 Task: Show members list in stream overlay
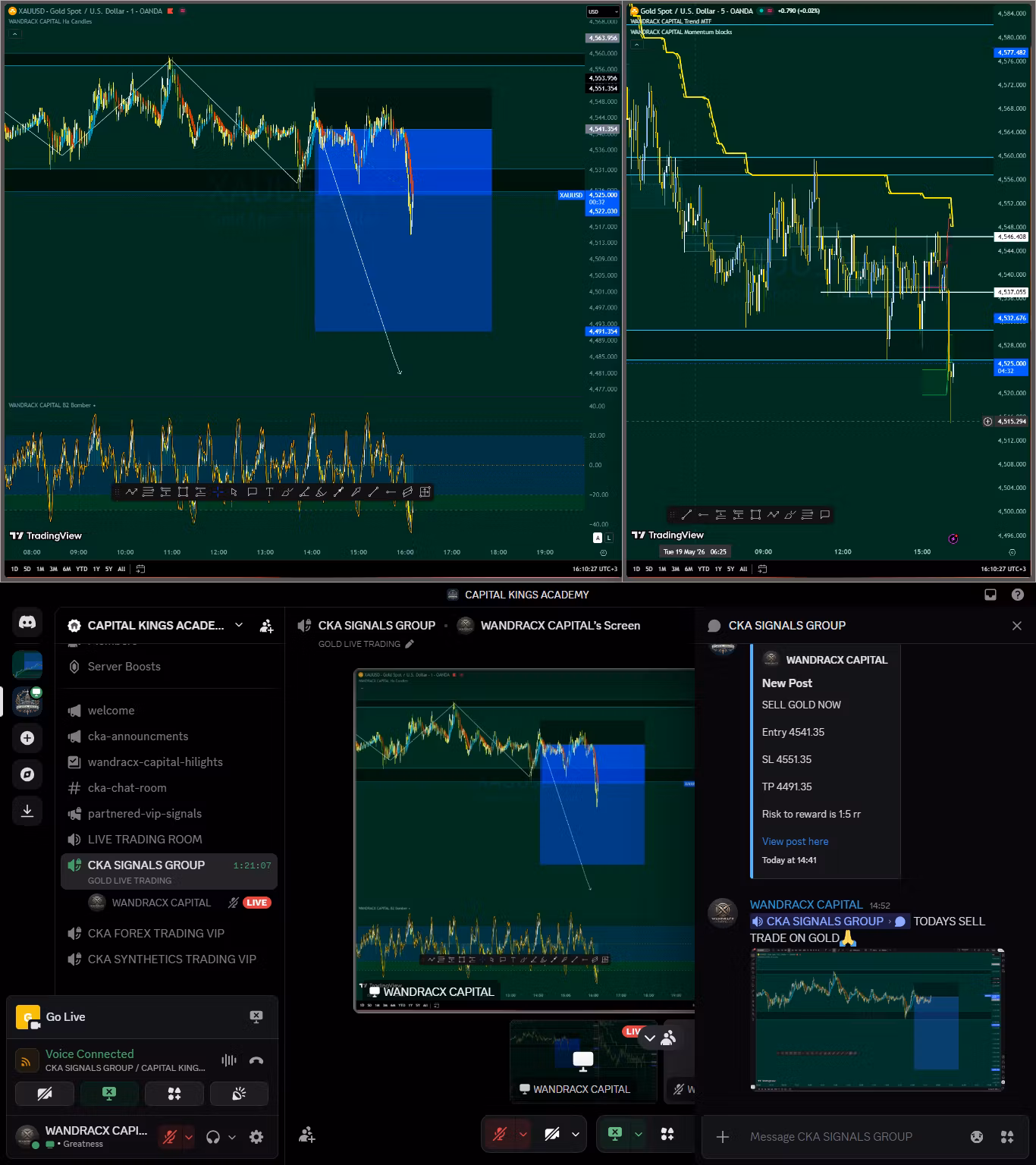[668, 1038]
